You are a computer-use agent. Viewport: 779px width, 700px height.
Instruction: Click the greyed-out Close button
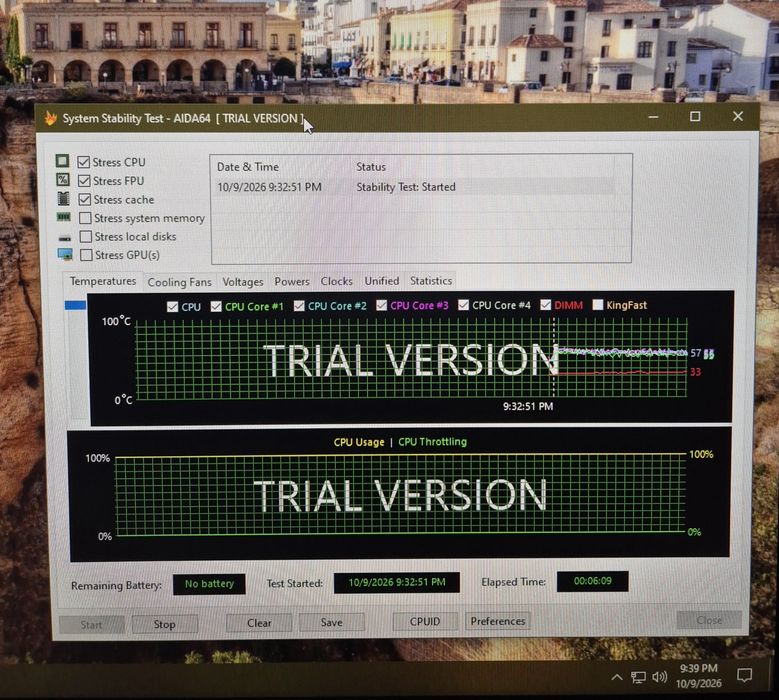tap(709, 620)
